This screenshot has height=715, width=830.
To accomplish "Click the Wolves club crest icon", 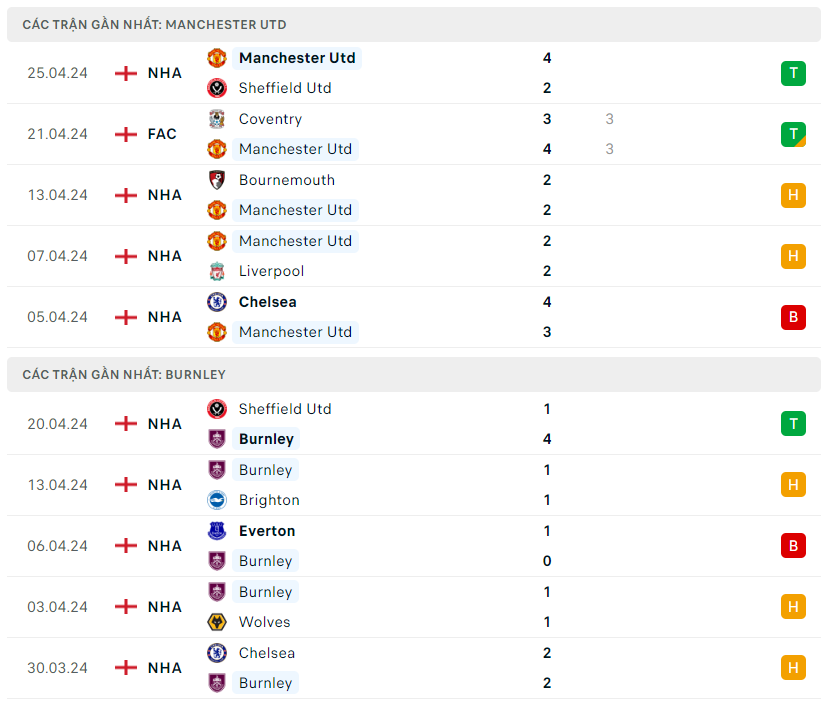I will click(x=216, y=622).
